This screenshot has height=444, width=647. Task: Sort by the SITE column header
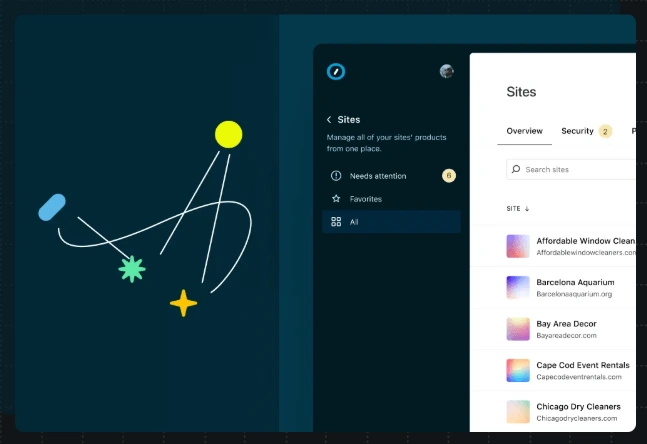click(514, 209)
